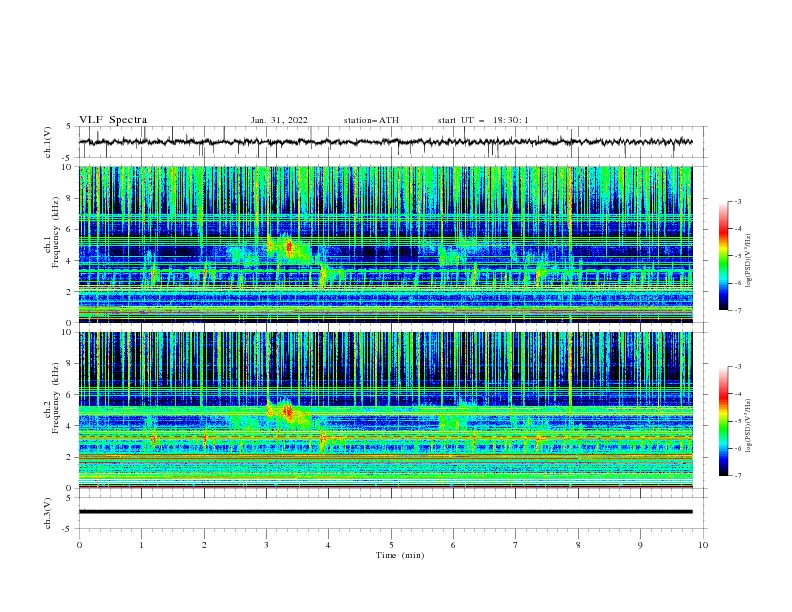The height and width of the screenshot is (612, 792).
Task: Click ch.1 colorbar tick label "-5"
Action: (738, 256)
